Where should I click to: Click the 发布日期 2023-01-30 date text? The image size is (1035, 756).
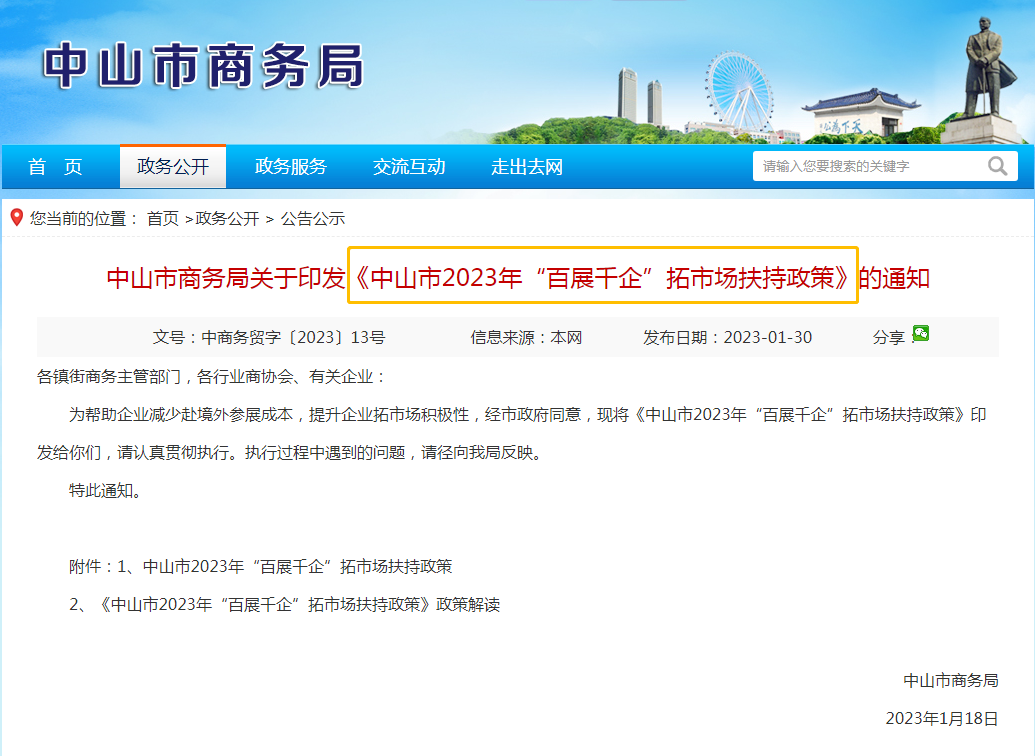[728, 337]
